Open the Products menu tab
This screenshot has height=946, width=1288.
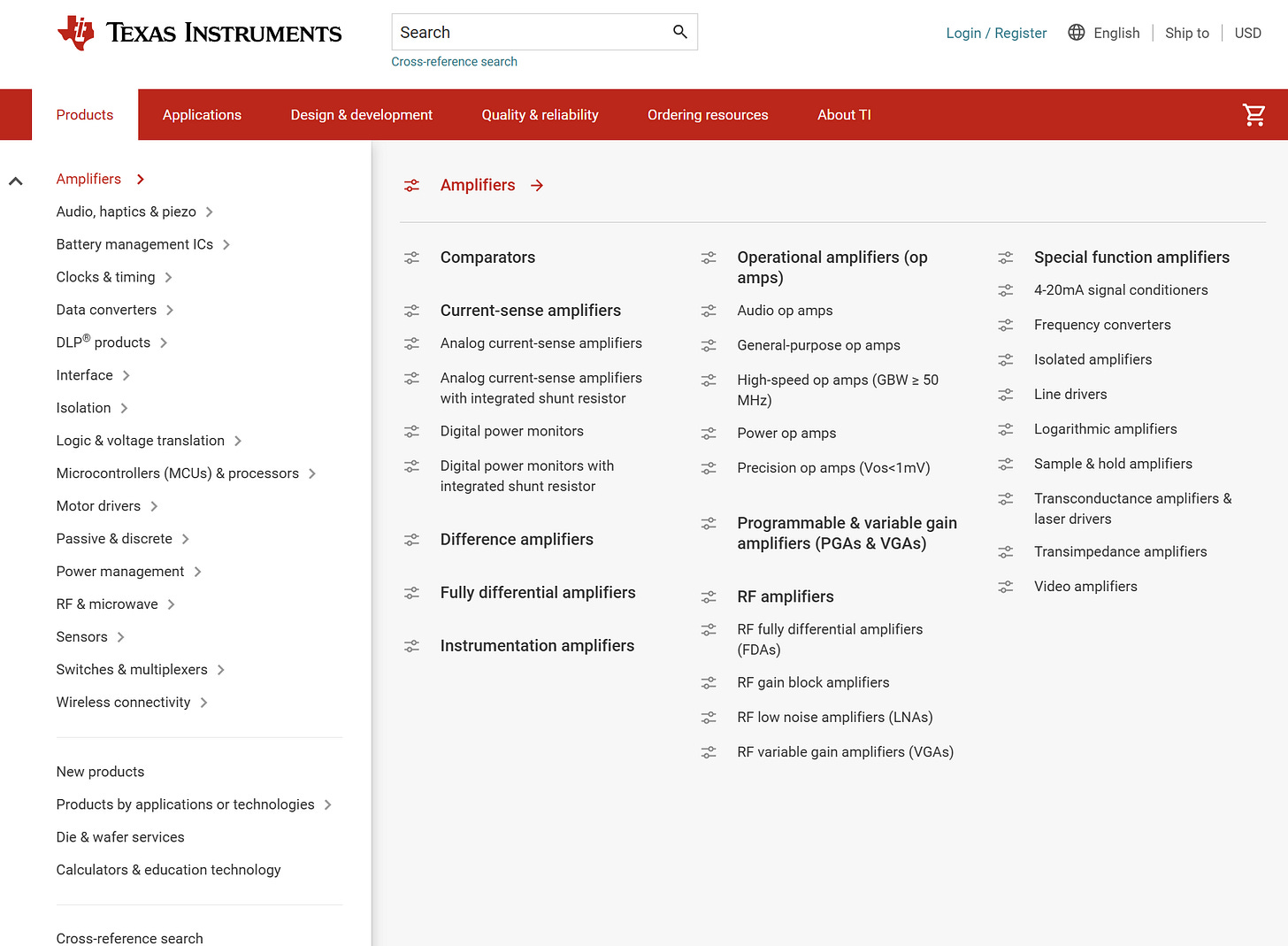coord(85,115)
